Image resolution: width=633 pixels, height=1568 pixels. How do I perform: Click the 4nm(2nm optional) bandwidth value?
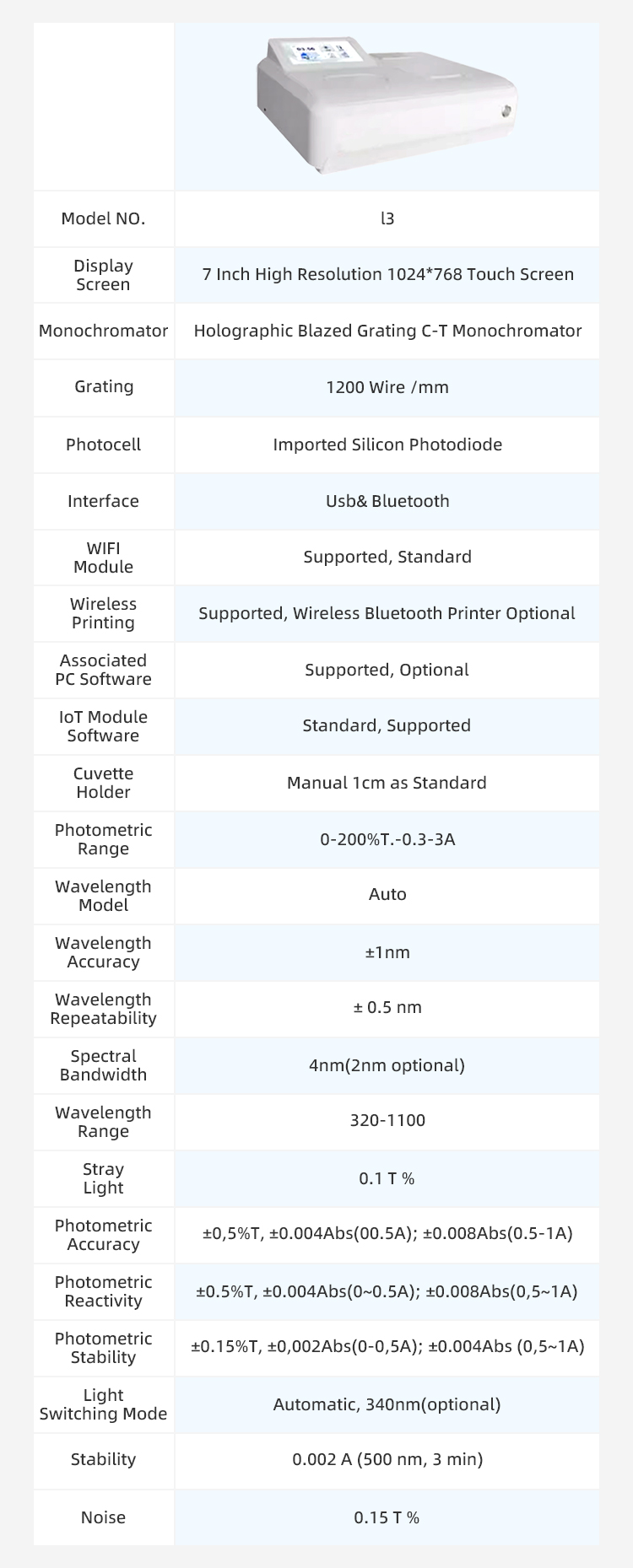click(387, 1065)
